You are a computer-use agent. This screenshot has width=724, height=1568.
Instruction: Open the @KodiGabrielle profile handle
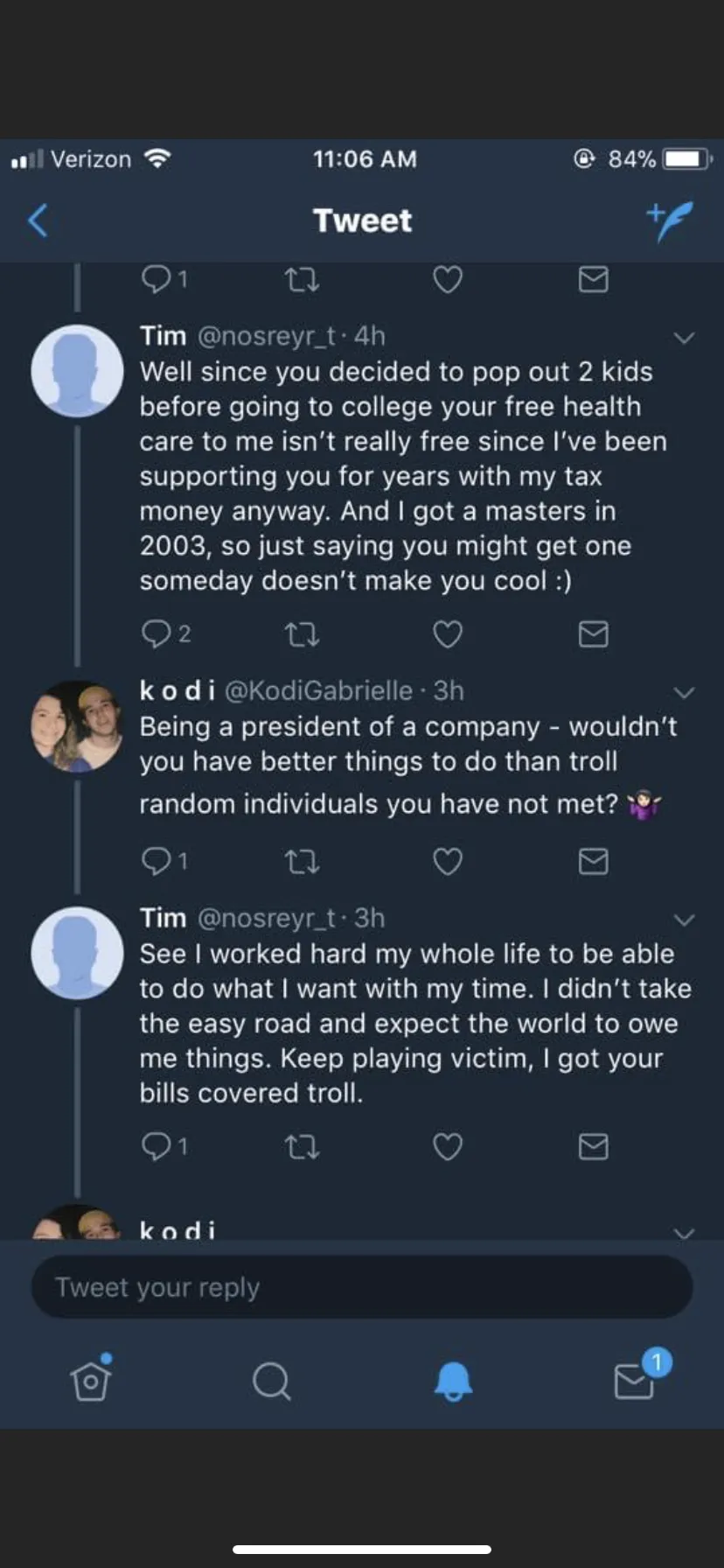tap(318, 690)
